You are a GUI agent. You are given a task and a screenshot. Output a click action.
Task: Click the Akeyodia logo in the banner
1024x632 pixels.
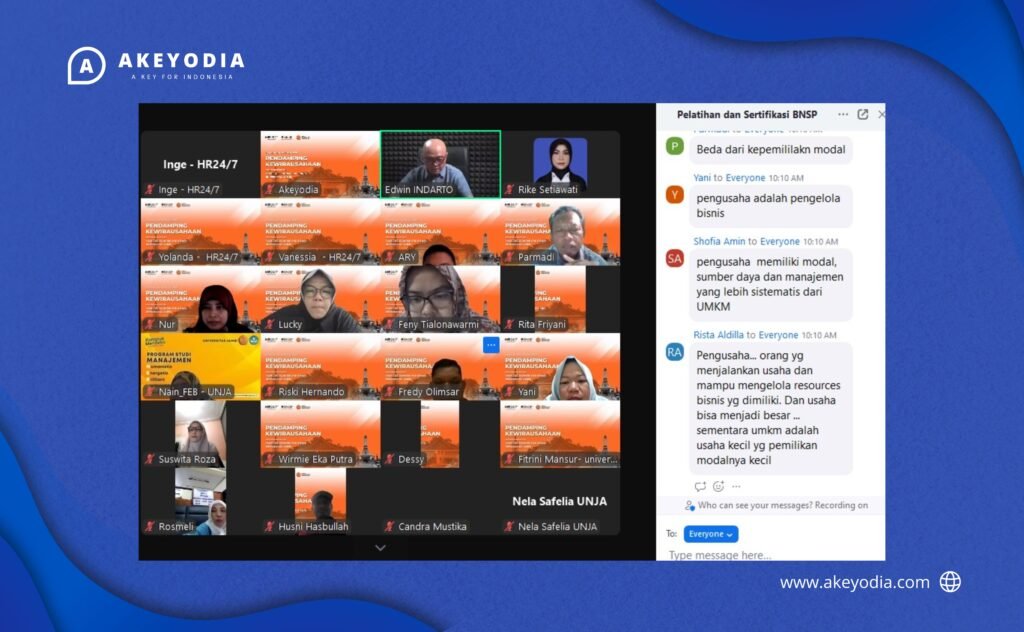click(x=156, y=65)
